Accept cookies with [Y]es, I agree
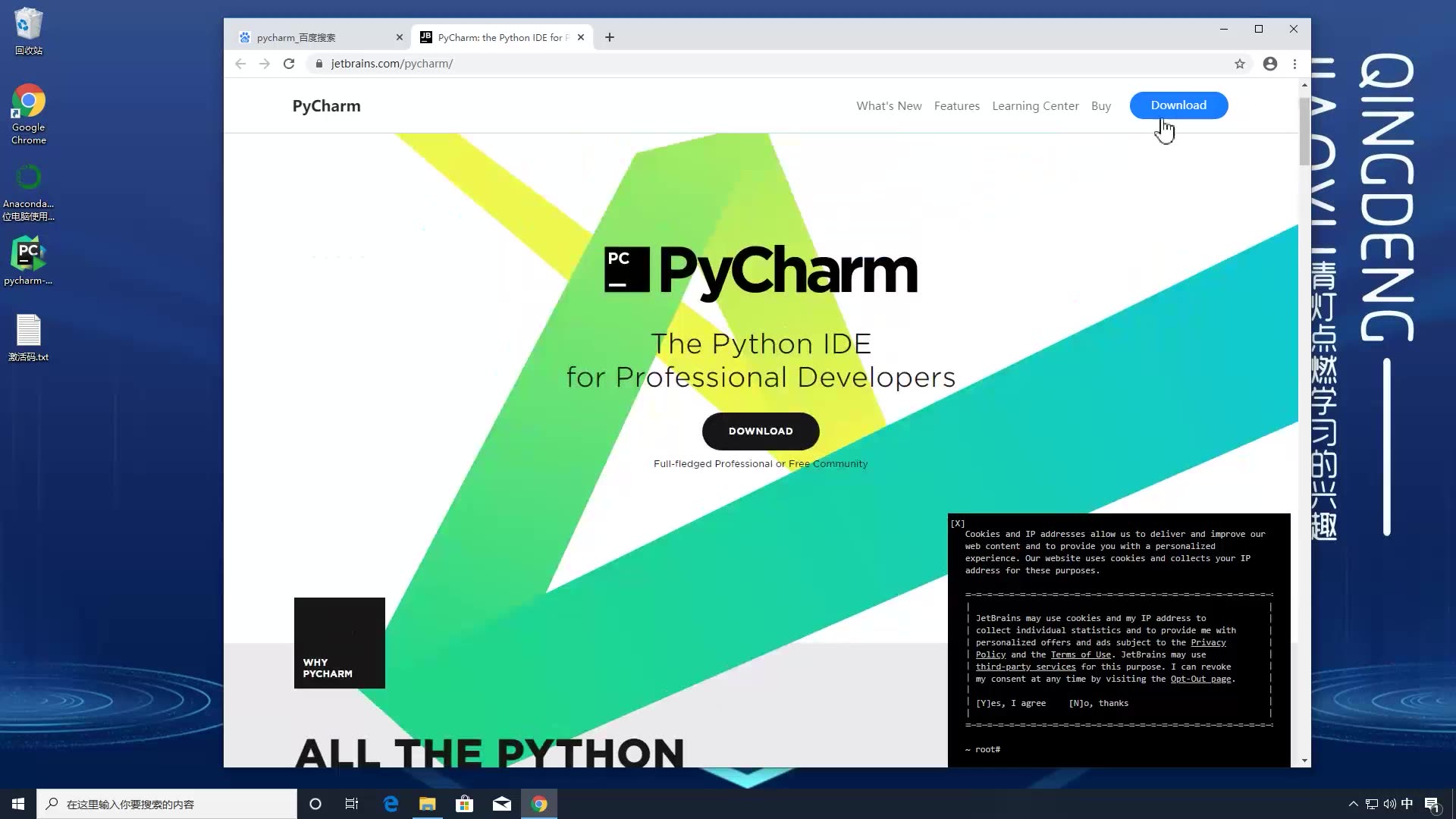This screenshot has height=819, width=1456. point(1011,703)
